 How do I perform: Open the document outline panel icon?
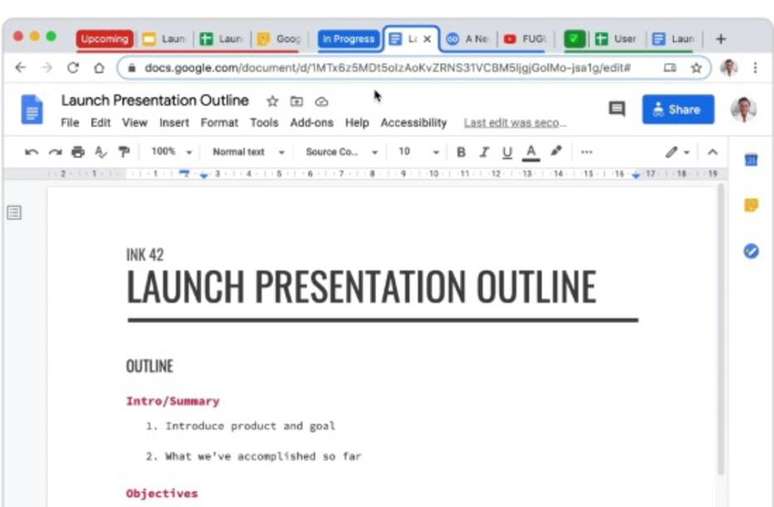tap(15, 212)
